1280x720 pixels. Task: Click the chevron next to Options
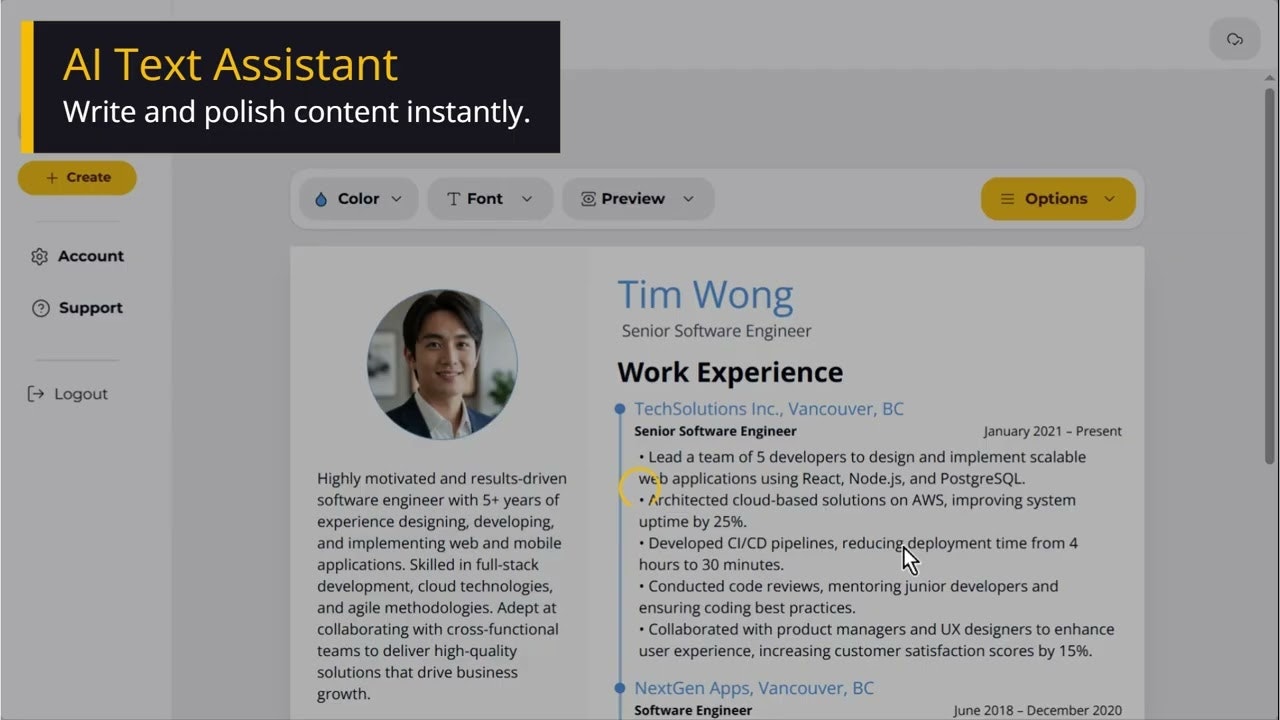[1109, 199]
